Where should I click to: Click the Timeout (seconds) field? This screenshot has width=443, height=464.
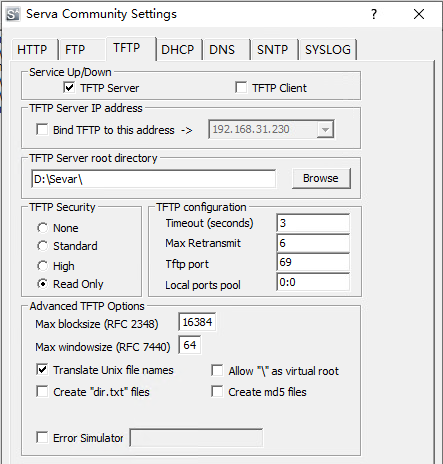(313, 223)
